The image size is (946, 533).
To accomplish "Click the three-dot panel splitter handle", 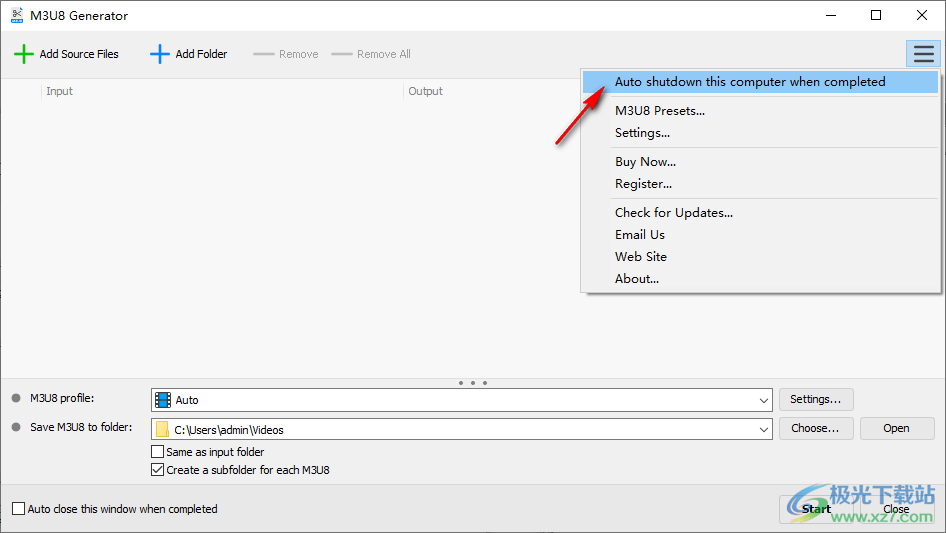I will tap(473, 383).
